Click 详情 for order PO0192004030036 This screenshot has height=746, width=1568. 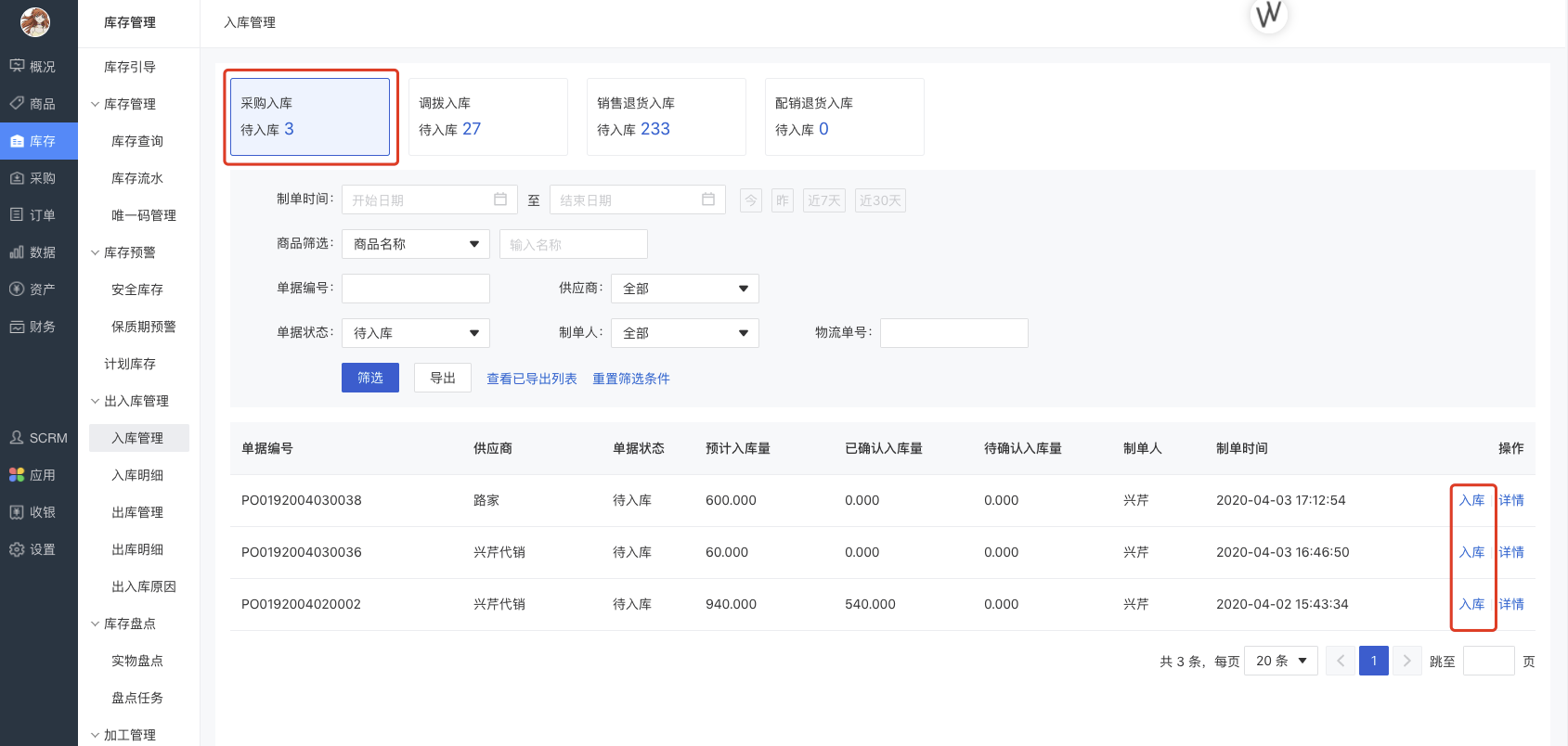pyautogui.click(x=1511, y=552)
